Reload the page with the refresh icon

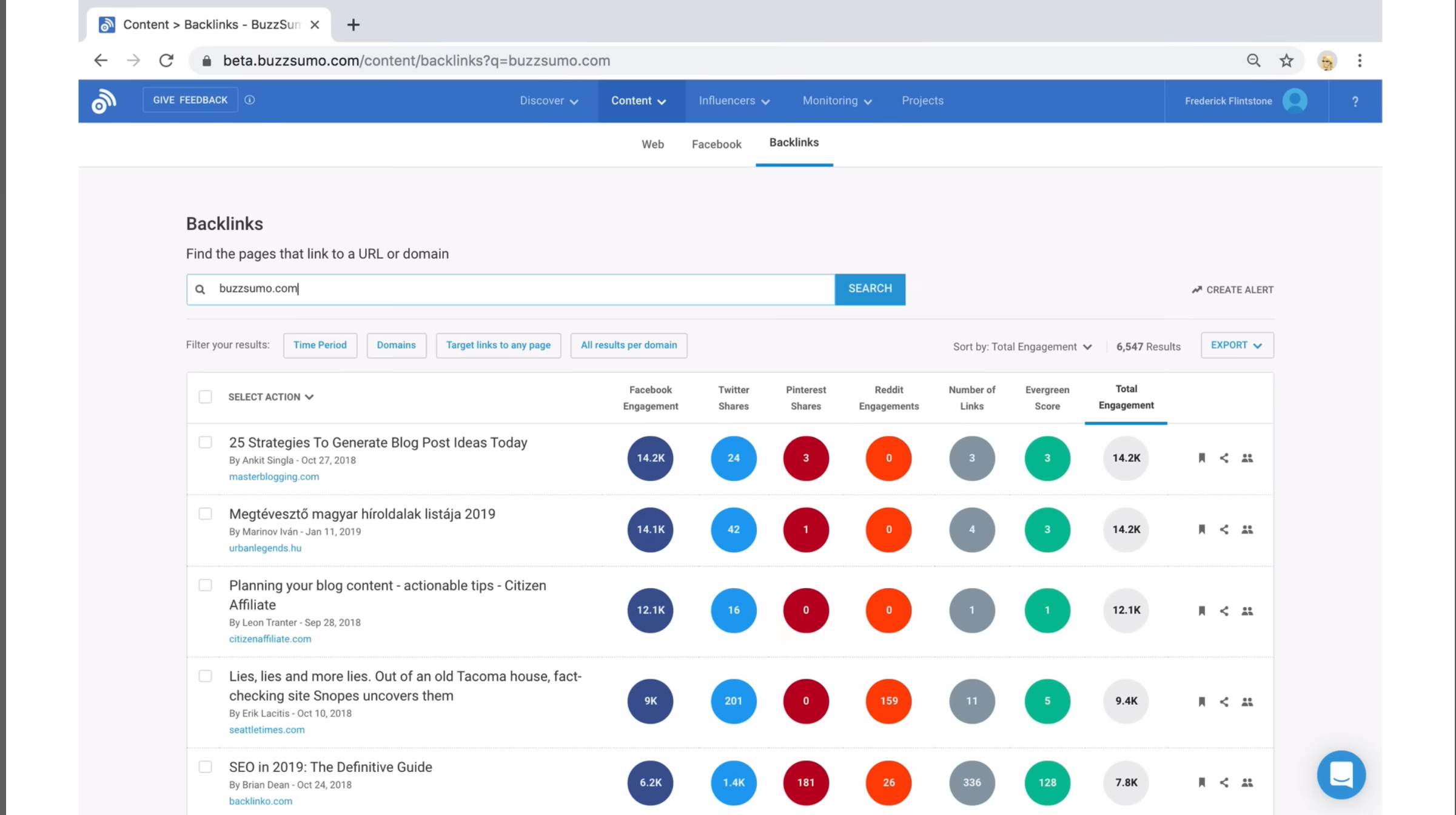tap(166, 61)
